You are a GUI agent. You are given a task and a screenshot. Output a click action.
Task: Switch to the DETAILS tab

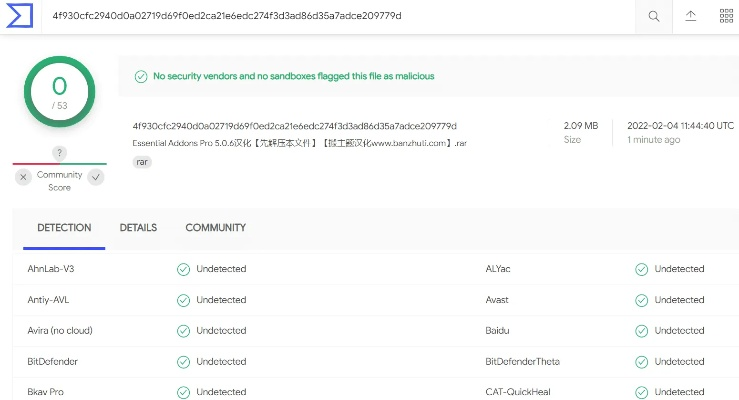click(138, 228)
